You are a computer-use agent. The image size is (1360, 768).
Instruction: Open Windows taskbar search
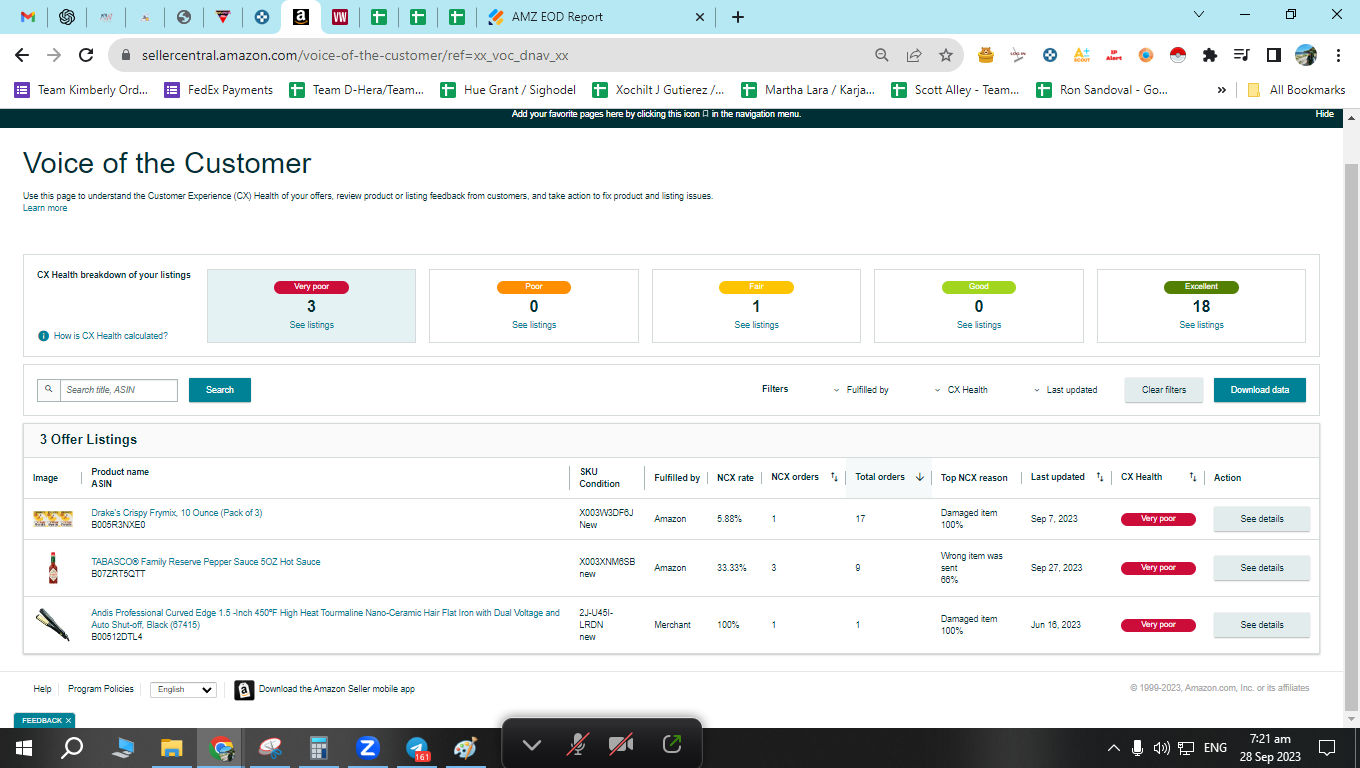(72, 746)
